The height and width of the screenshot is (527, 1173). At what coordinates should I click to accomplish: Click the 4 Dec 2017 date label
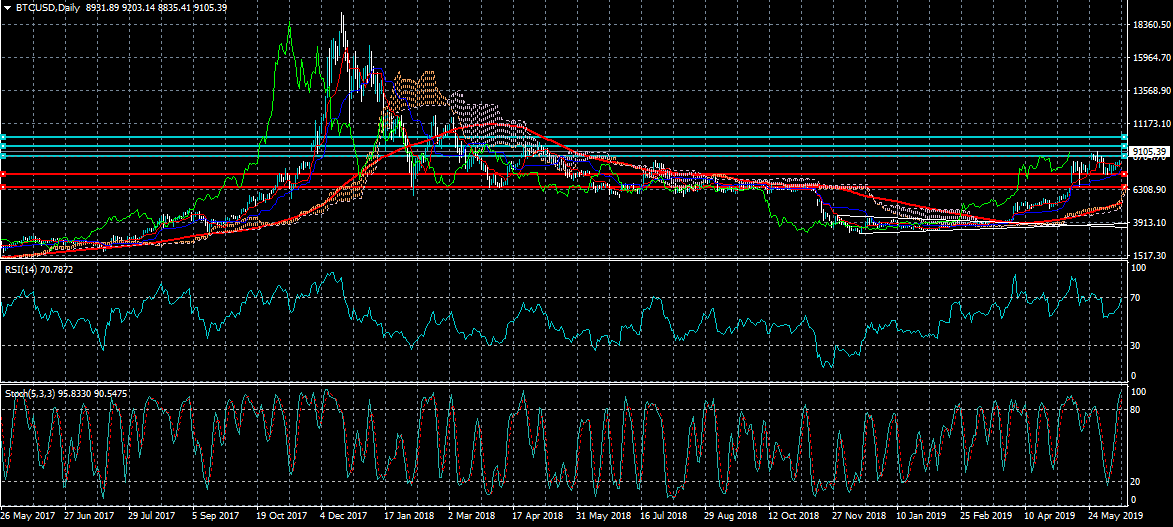tap(343, 517)
